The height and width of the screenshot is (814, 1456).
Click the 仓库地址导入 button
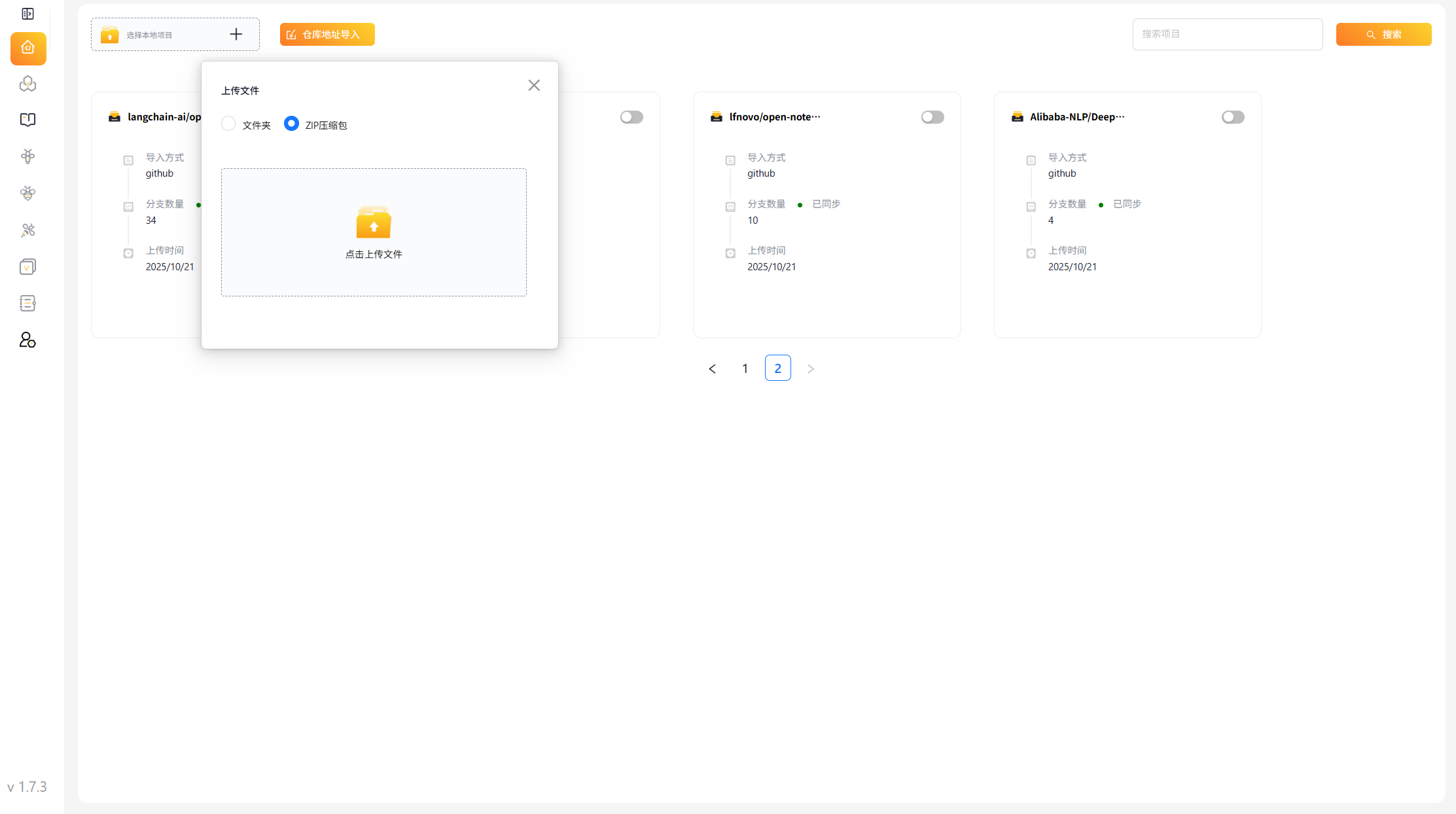tap(327, 35)
